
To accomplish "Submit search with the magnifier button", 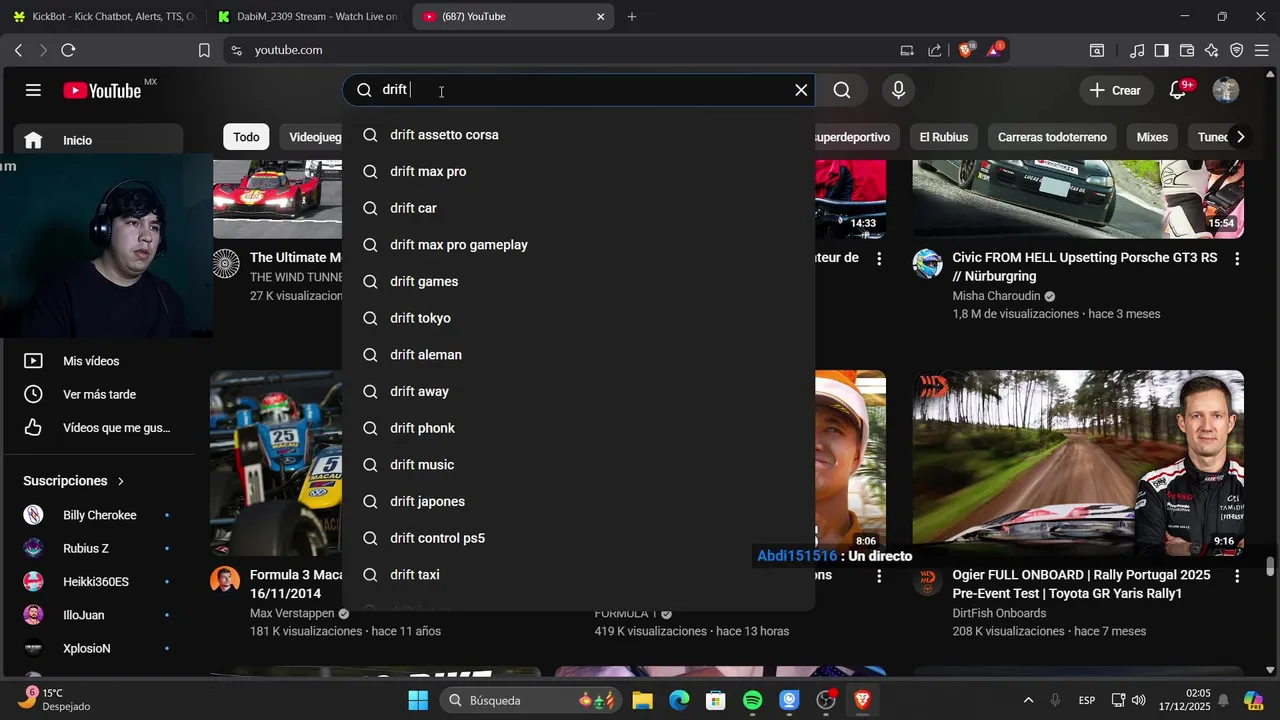I will point(842,90).
